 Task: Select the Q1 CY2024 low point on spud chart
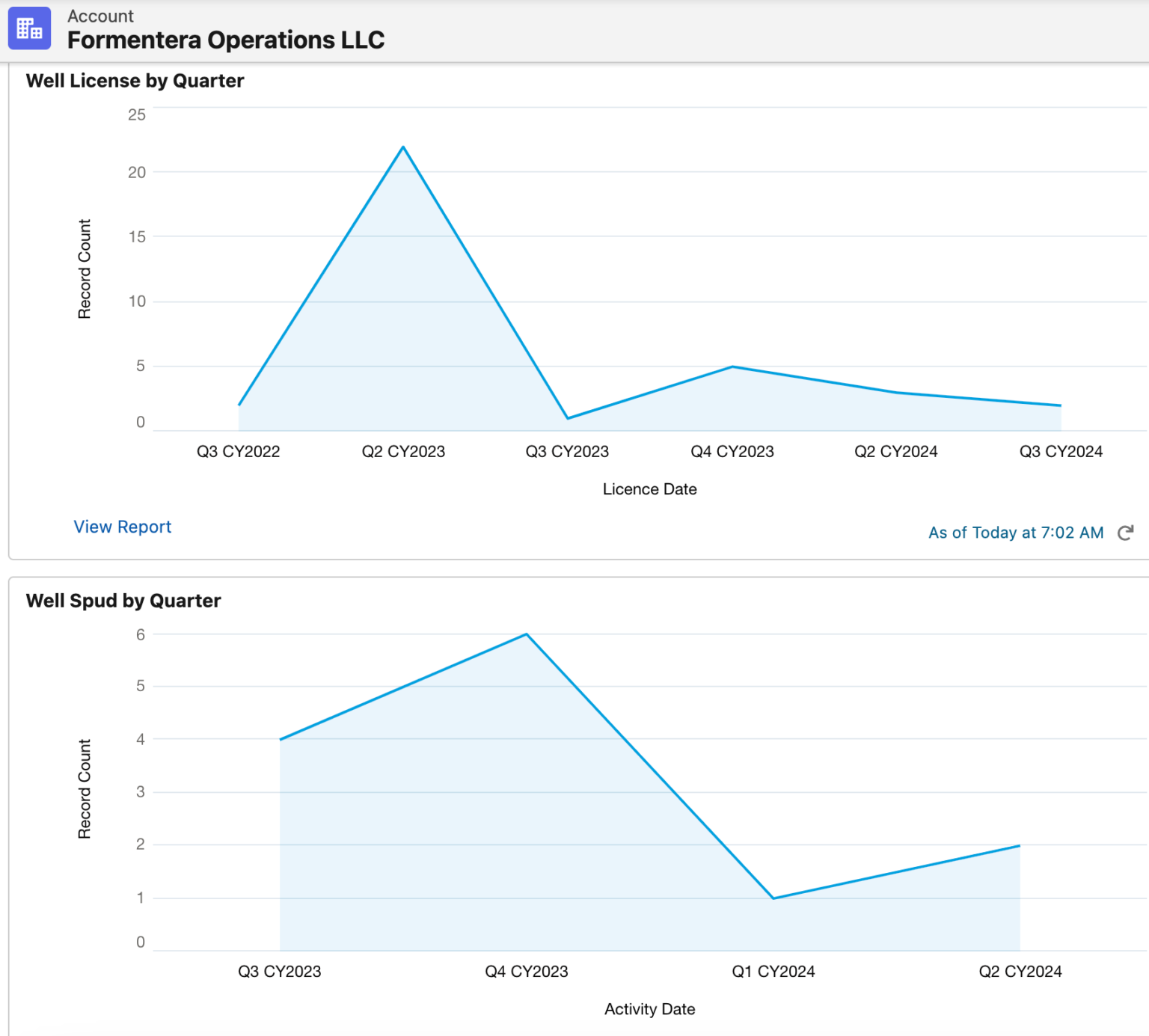click(x=773, y=897)
